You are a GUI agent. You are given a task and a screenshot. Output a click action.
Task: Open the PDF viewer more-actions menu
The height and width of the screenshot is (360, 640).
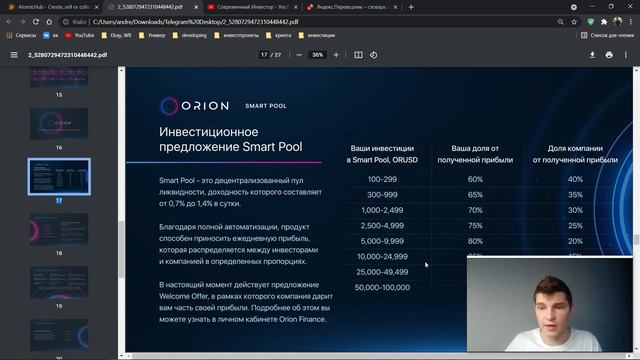[626, 55]
